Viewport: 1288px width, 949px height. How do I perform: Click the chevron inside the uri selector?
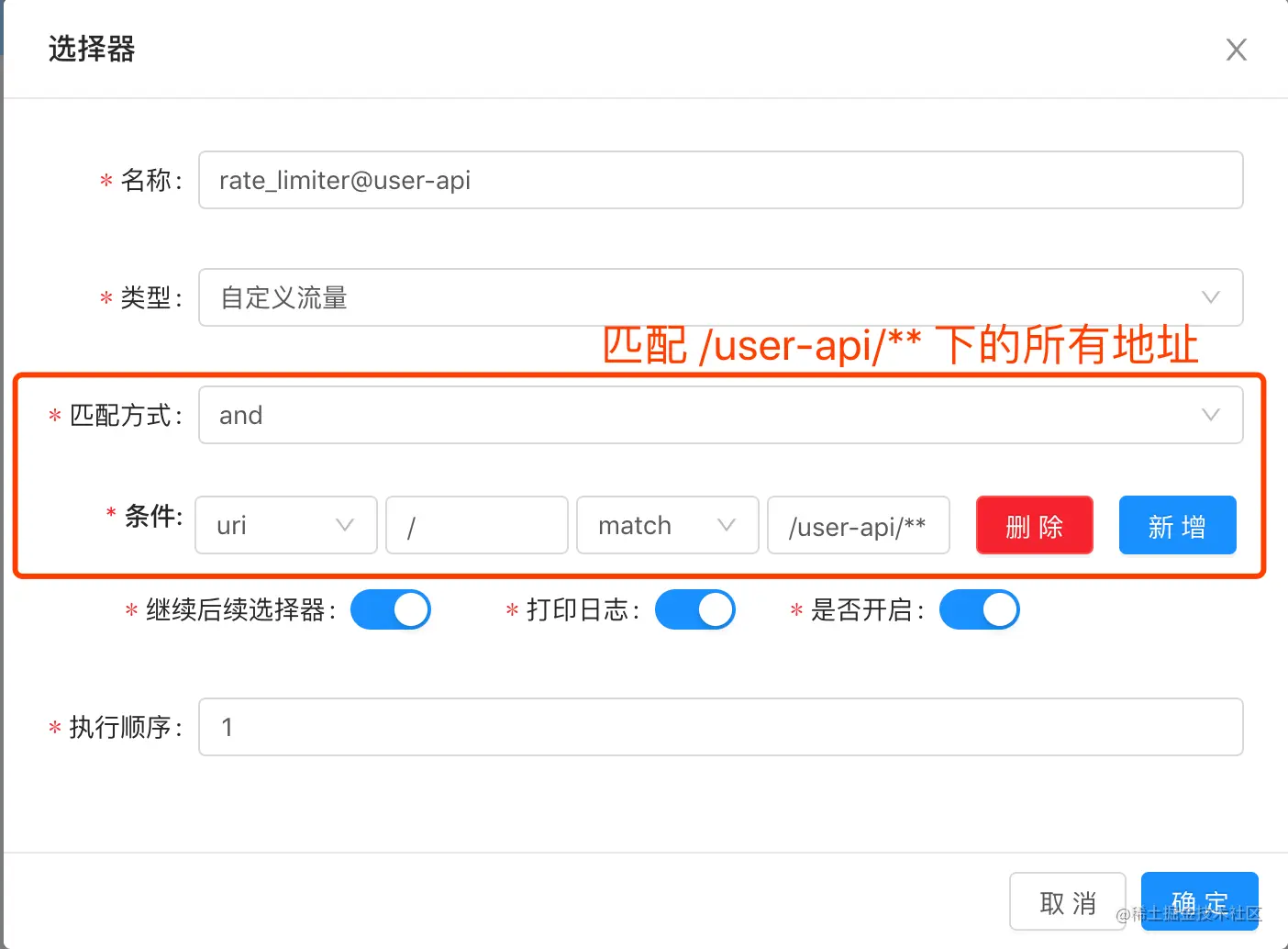[x=346, y=525]
